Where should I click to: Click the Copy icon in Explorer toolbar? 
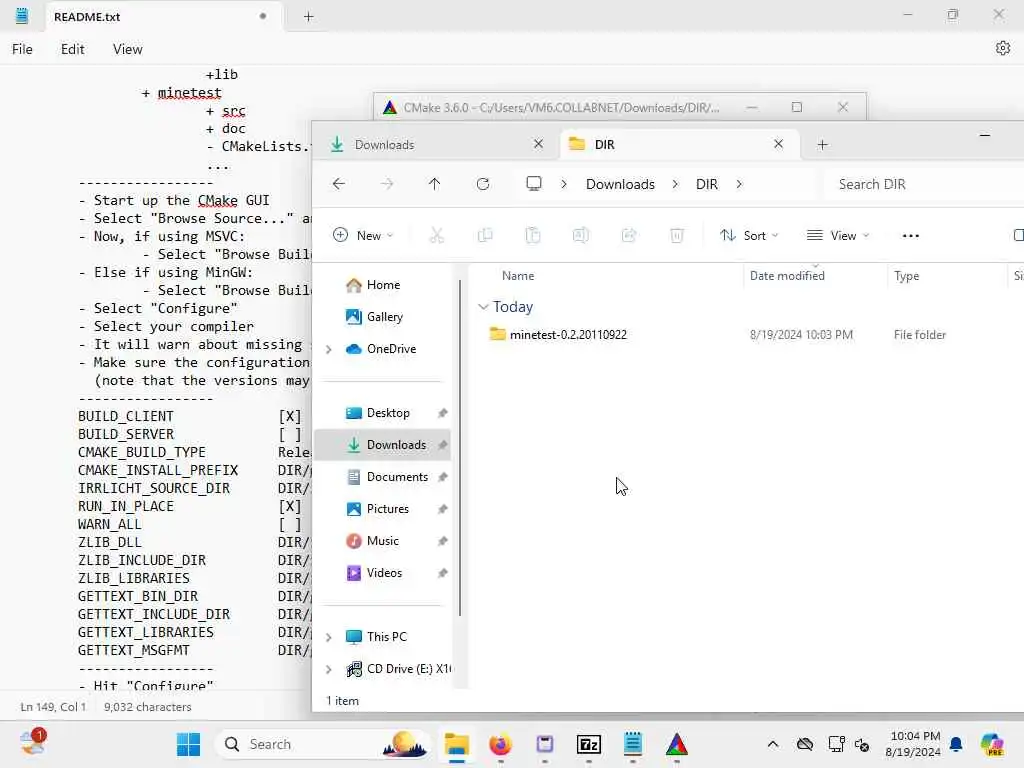pos(485,236)
